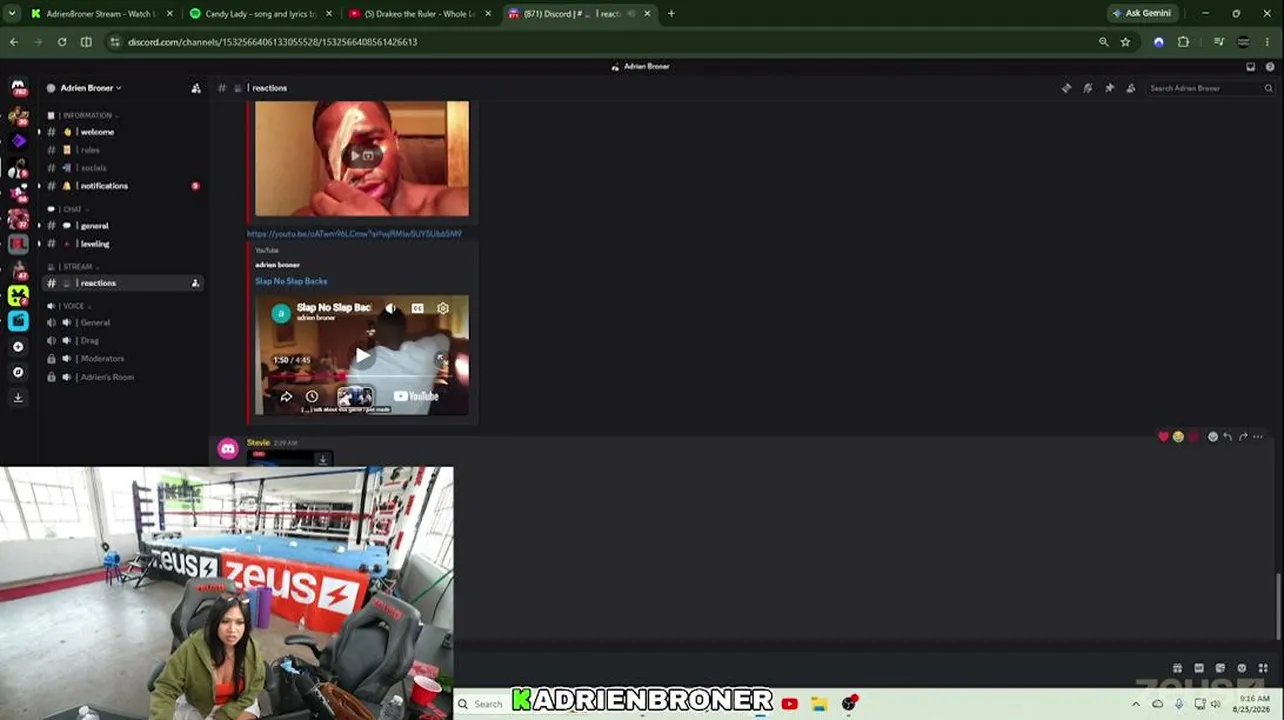This screenshot has width=1284, height=720.
Task: Toggle closed captions on YouTube embed
Action: pos(417,308)
